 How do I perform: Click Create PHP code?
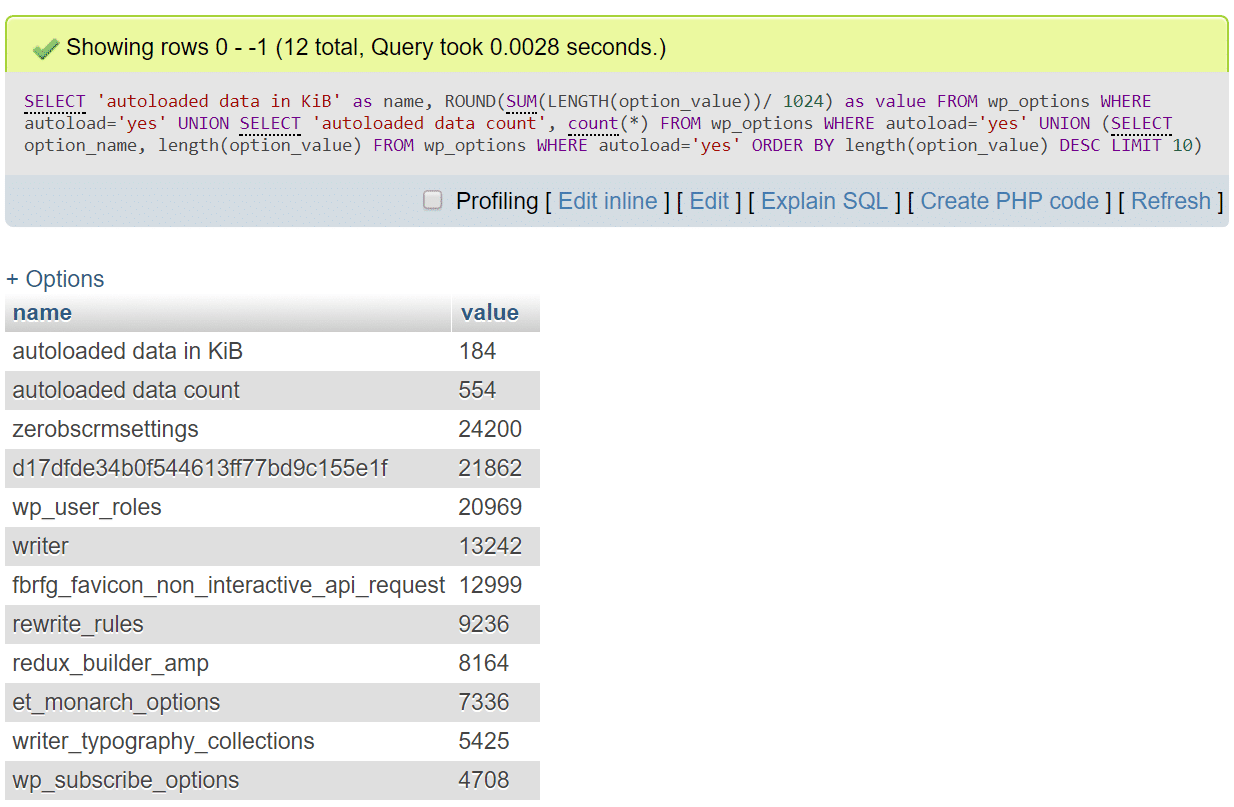click(1010, 201)
